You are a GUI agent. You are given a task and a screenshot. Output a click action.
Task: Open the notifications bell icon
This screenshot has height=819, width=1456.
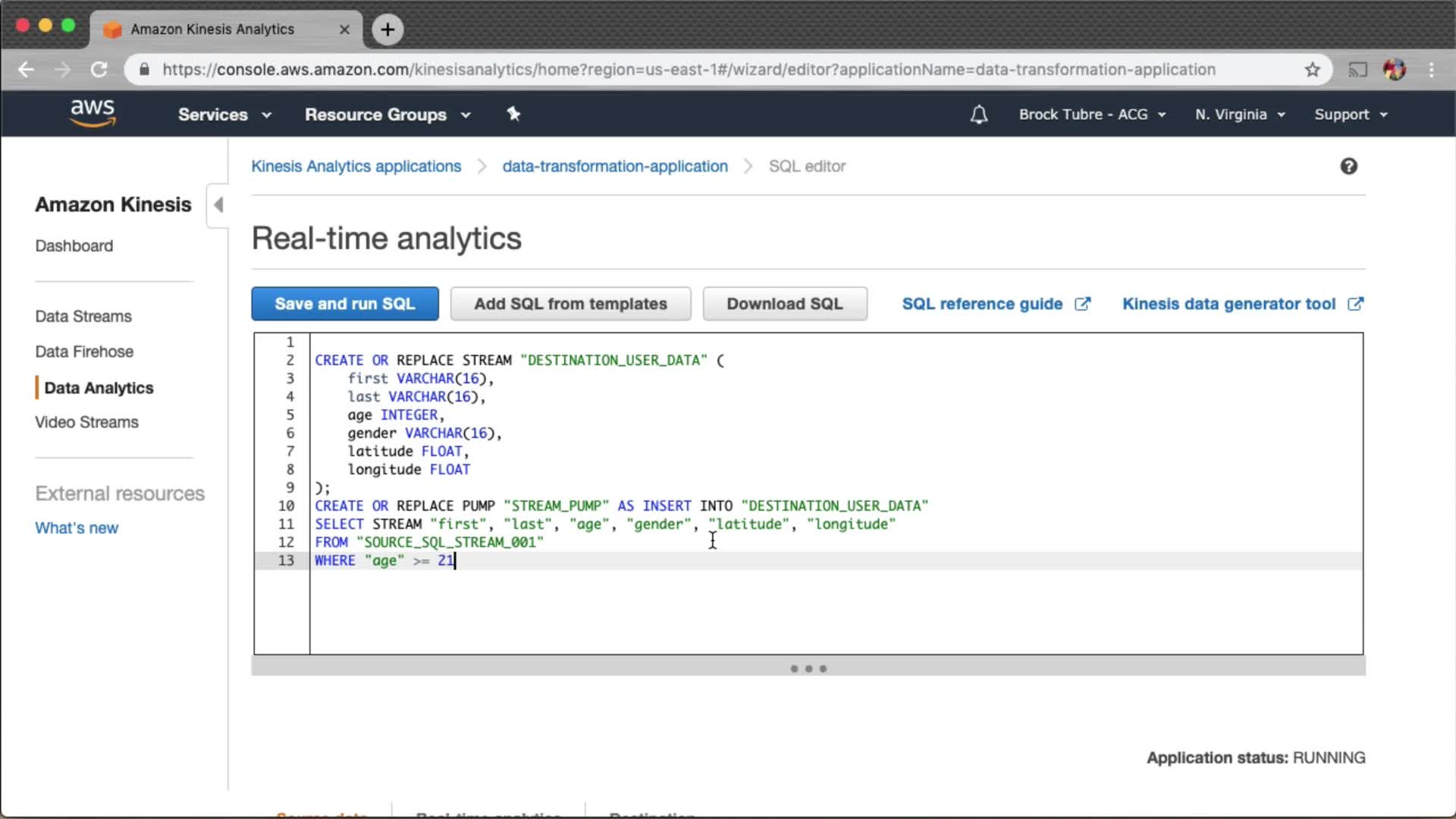tap(978, 115)
